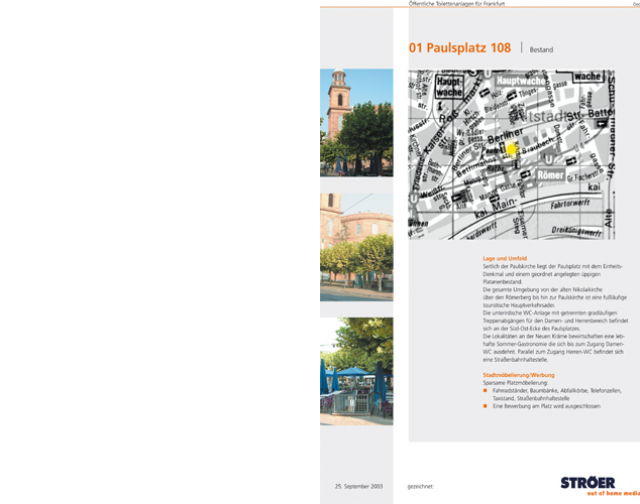Select the Römer label on the map
The height and width of the screenshot is (504, 640).
tap(552, 173)
